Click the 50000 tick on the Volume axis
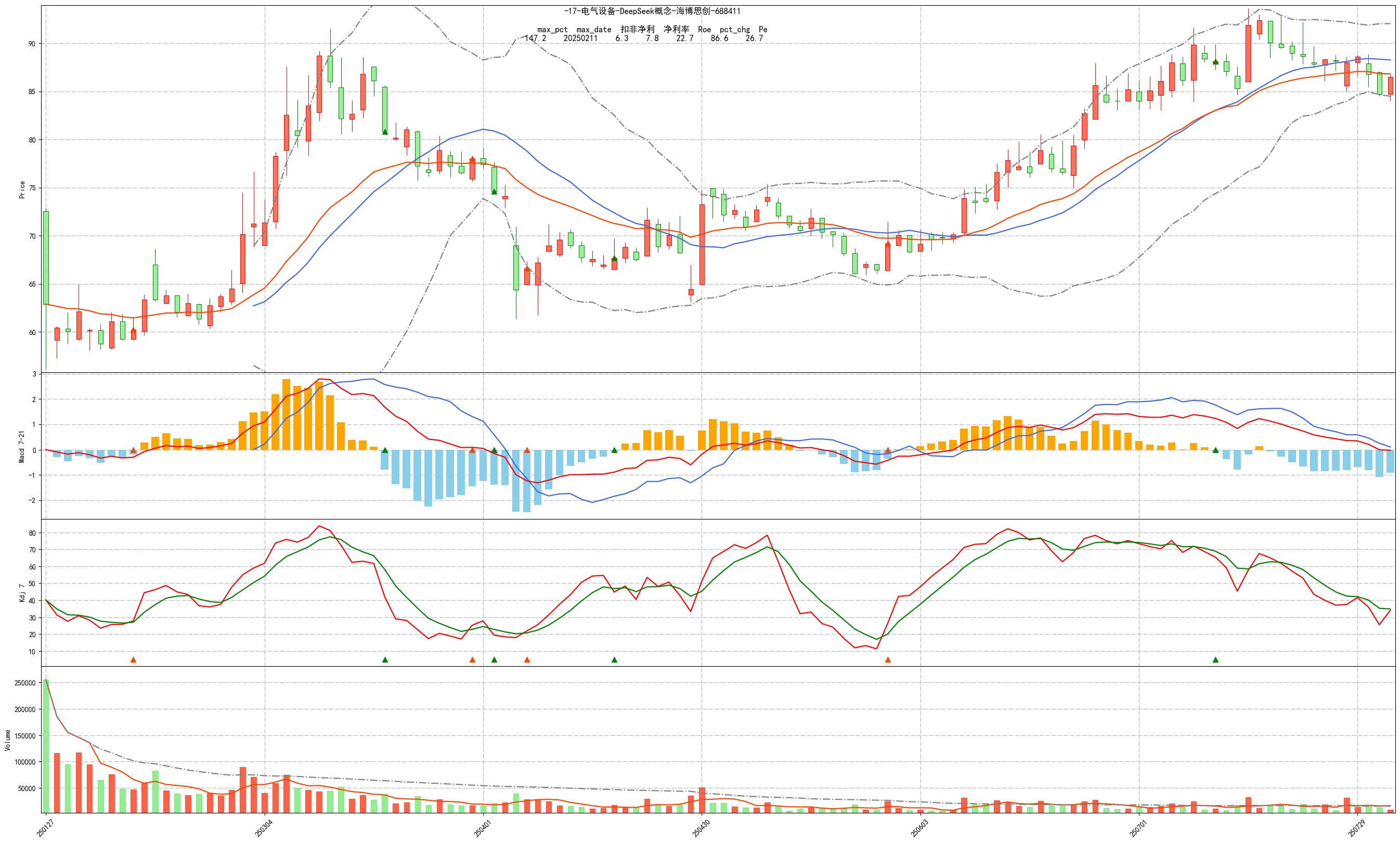Screen dimensions: 1400x843 point(27,789)
